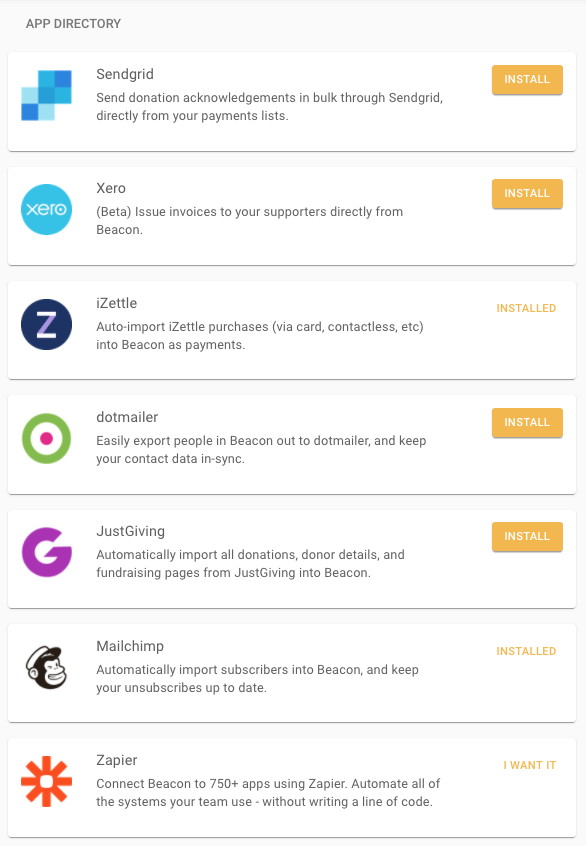Install the Xero integration
This screenshot has width=586, height=846.
point(527,194)
